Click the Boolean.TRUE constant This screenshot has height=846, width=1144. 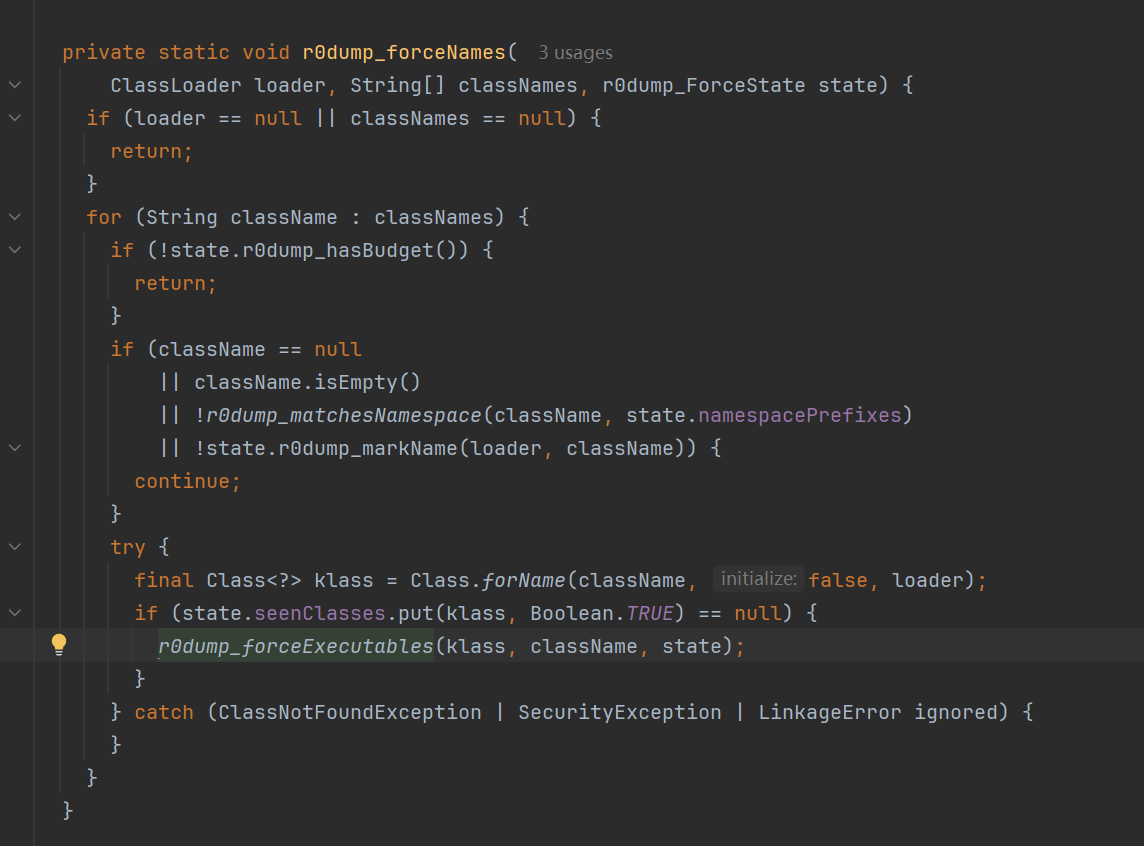tap(601, 613)
